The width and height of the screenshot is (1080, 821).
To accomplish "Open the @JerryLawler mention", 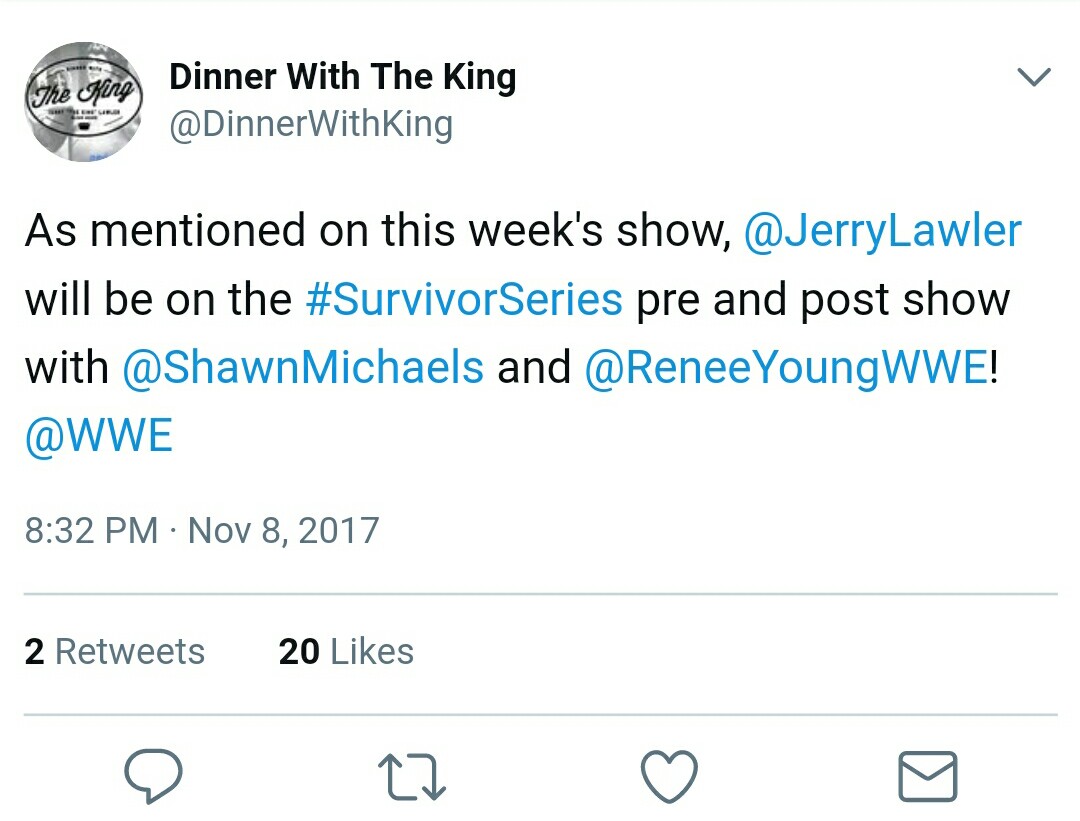I will 882,231.
